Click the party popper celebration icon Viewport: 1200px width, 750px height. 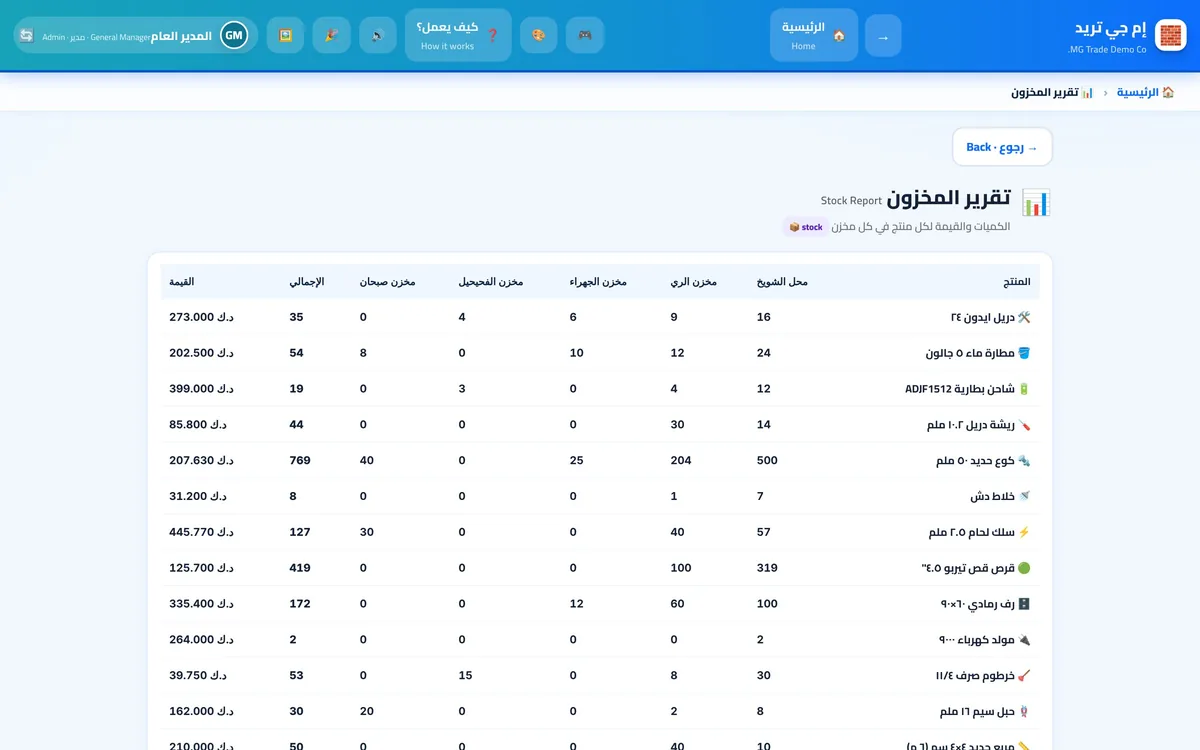click(x=331, y=35)
